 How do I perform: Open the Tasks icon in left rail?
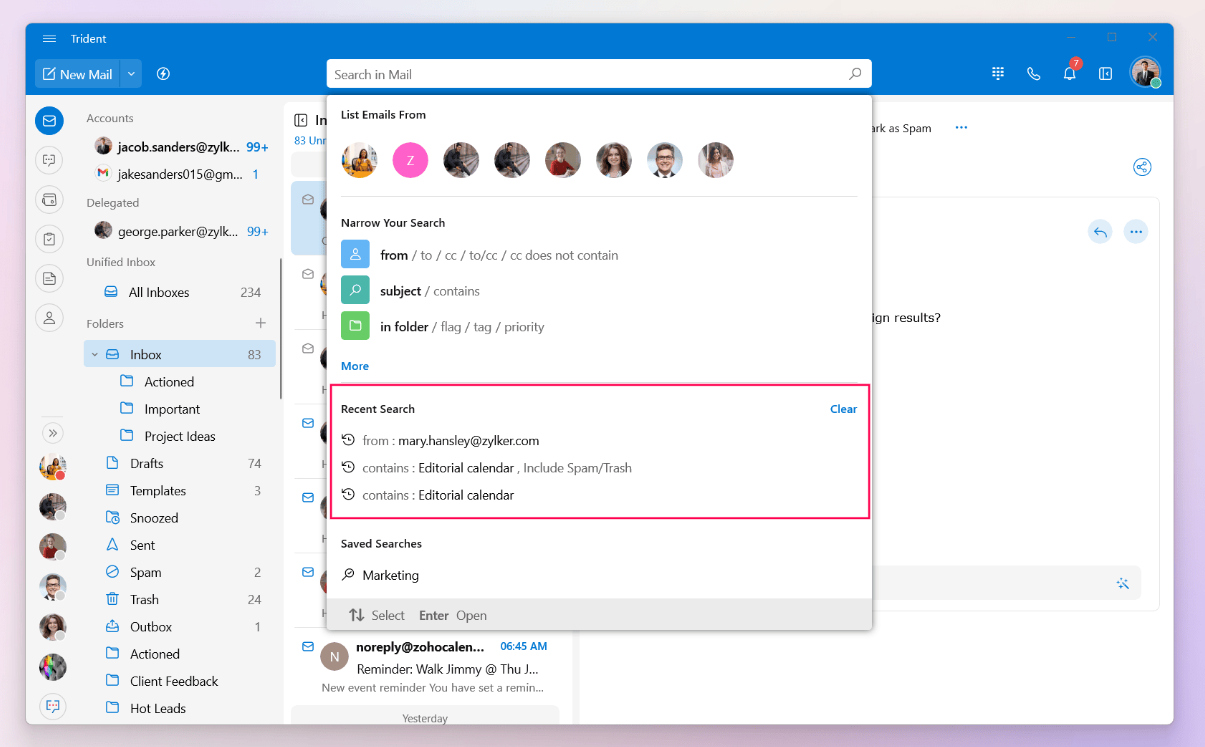tap(49, 238)
